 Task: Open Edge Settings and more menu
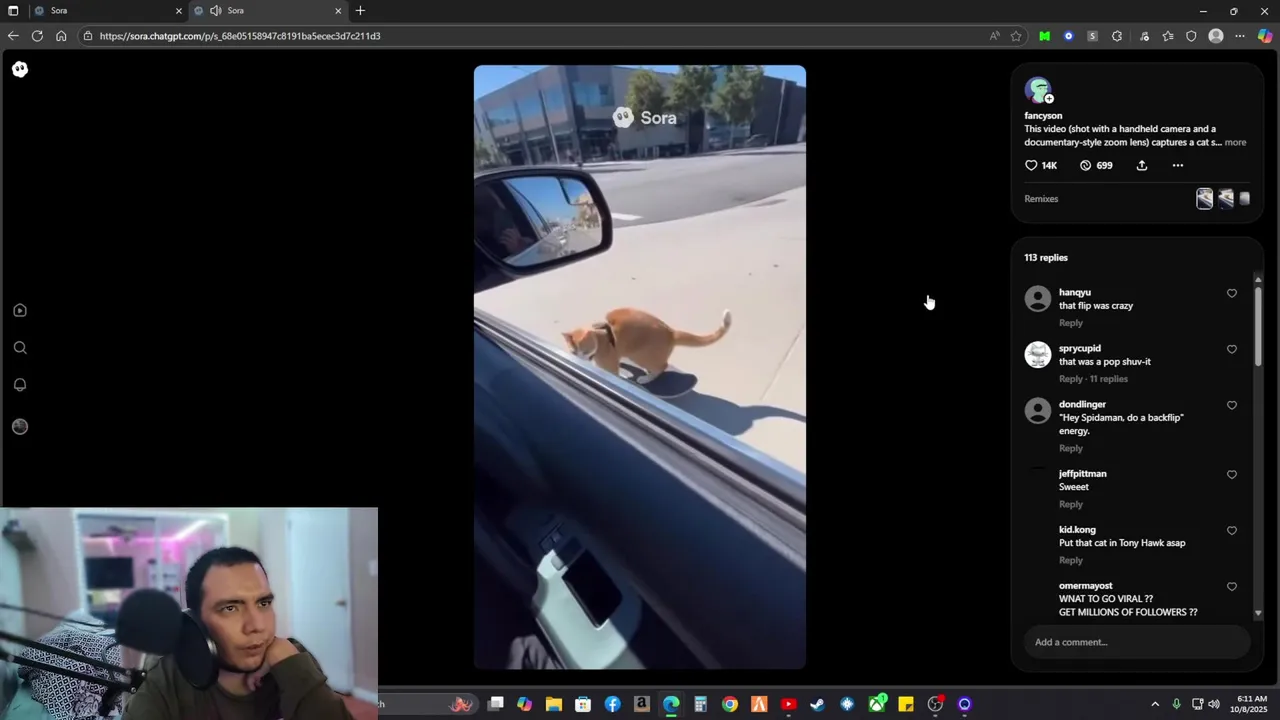[1240, 36]
